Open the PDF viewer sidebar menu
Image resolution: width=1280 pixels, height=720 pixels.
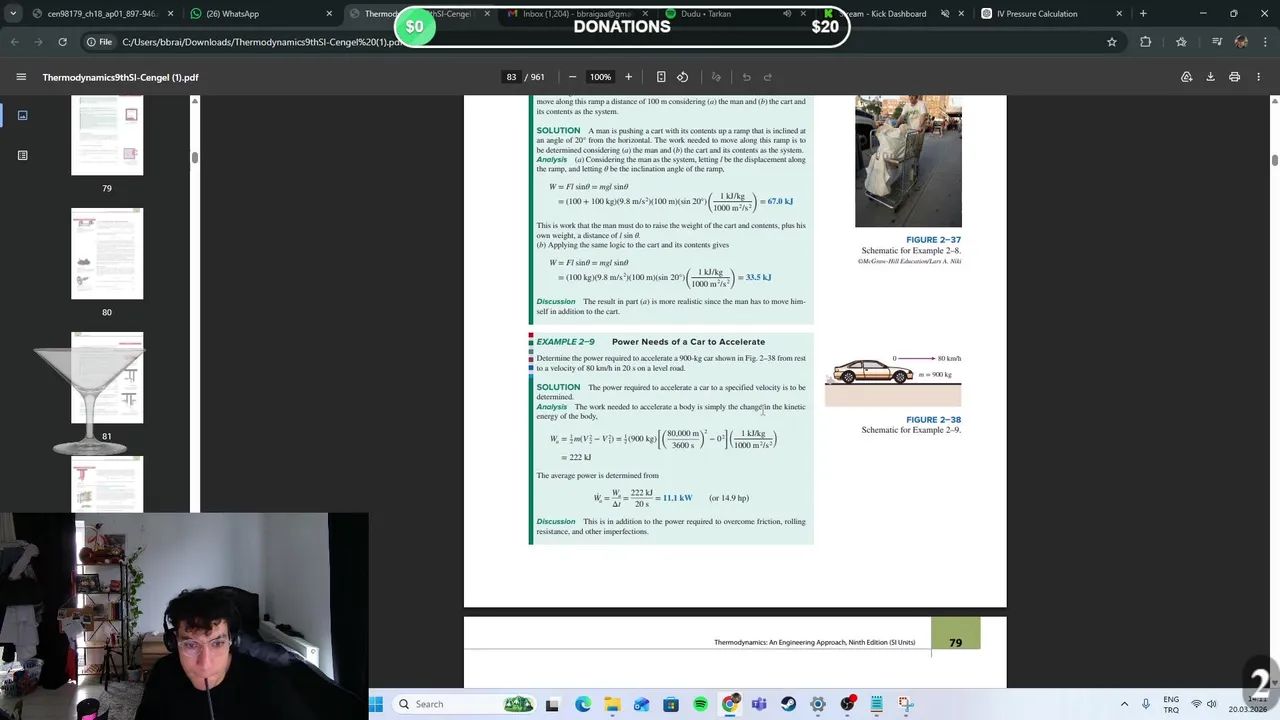[21, 77]
